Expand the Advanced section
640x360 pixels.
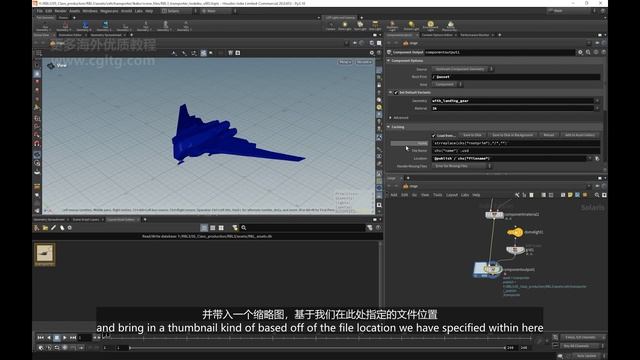point(391,118)
